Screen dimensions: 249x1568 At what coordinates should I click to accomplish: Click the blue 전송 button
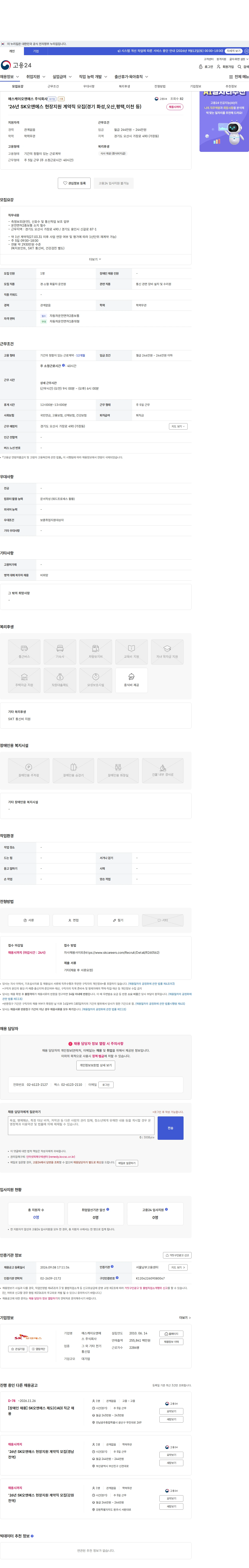pyautogui.click(x=171, y=1128)
